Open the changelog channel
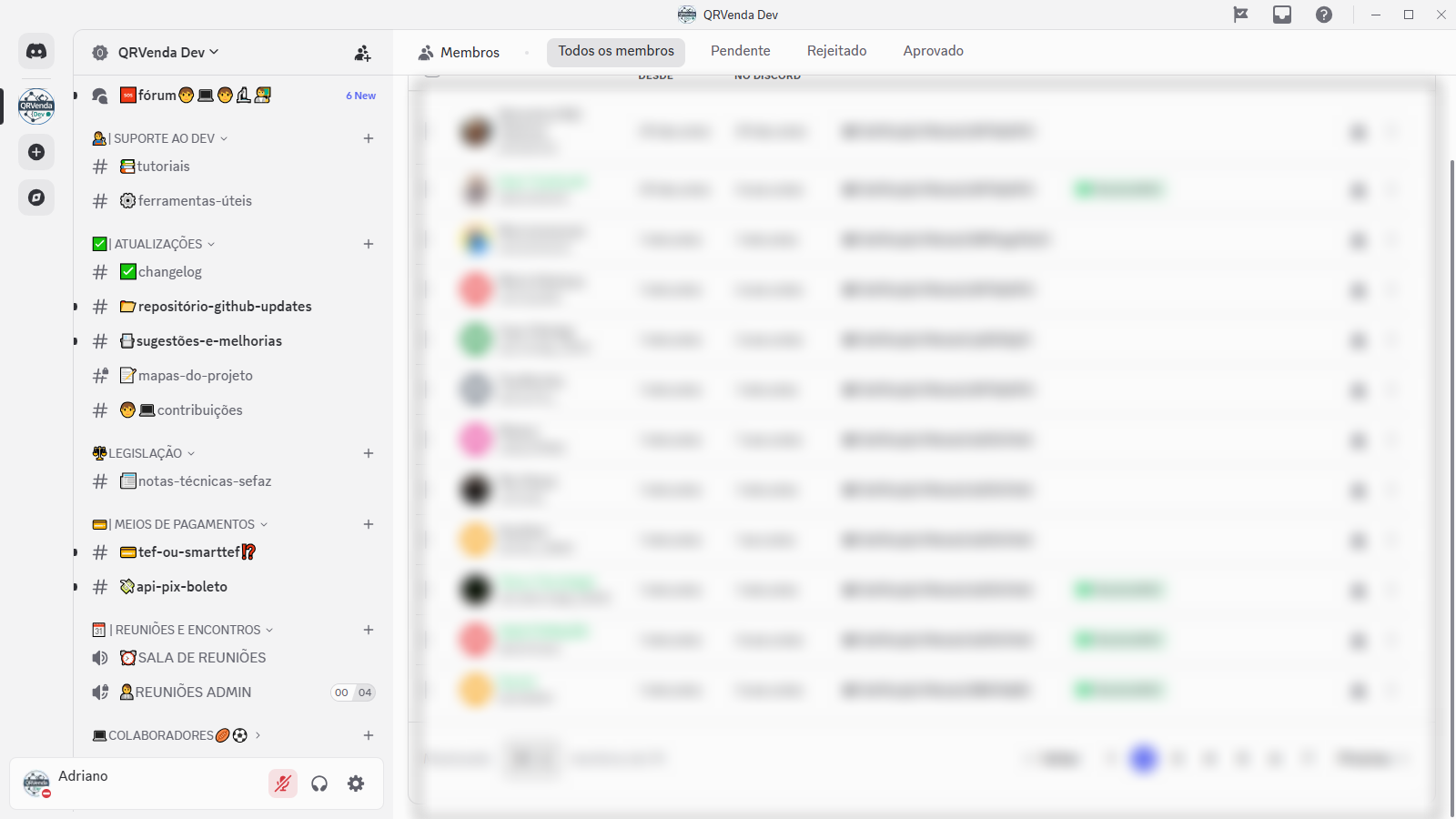Image resolution: width=1456 pixels, height=819 pixels. pos(170,272)
